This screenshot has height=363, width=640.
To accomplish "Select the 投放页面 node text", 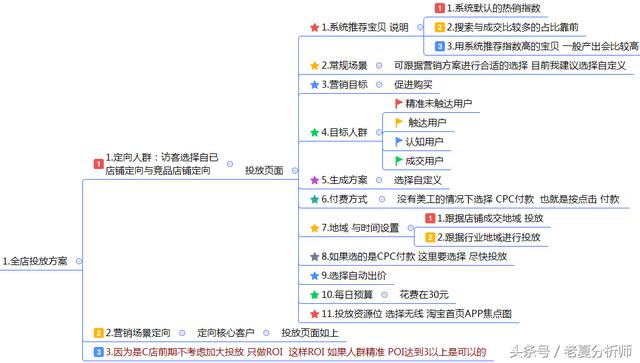I will (264, 171).
